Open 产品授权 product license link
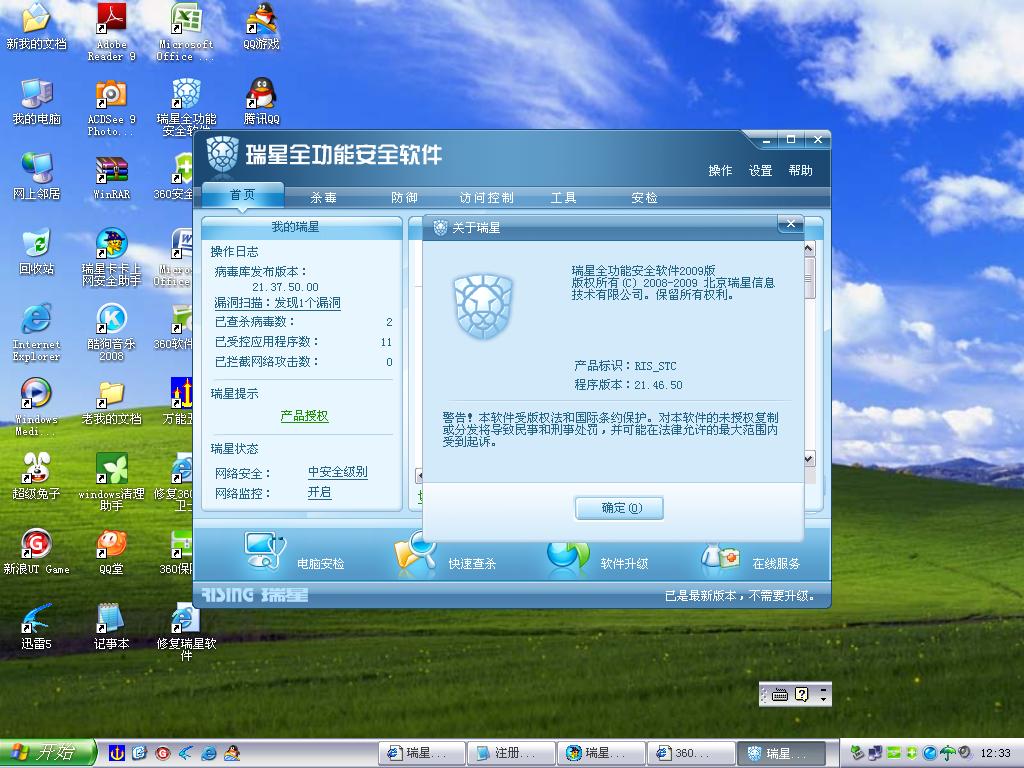 [304, 416]
